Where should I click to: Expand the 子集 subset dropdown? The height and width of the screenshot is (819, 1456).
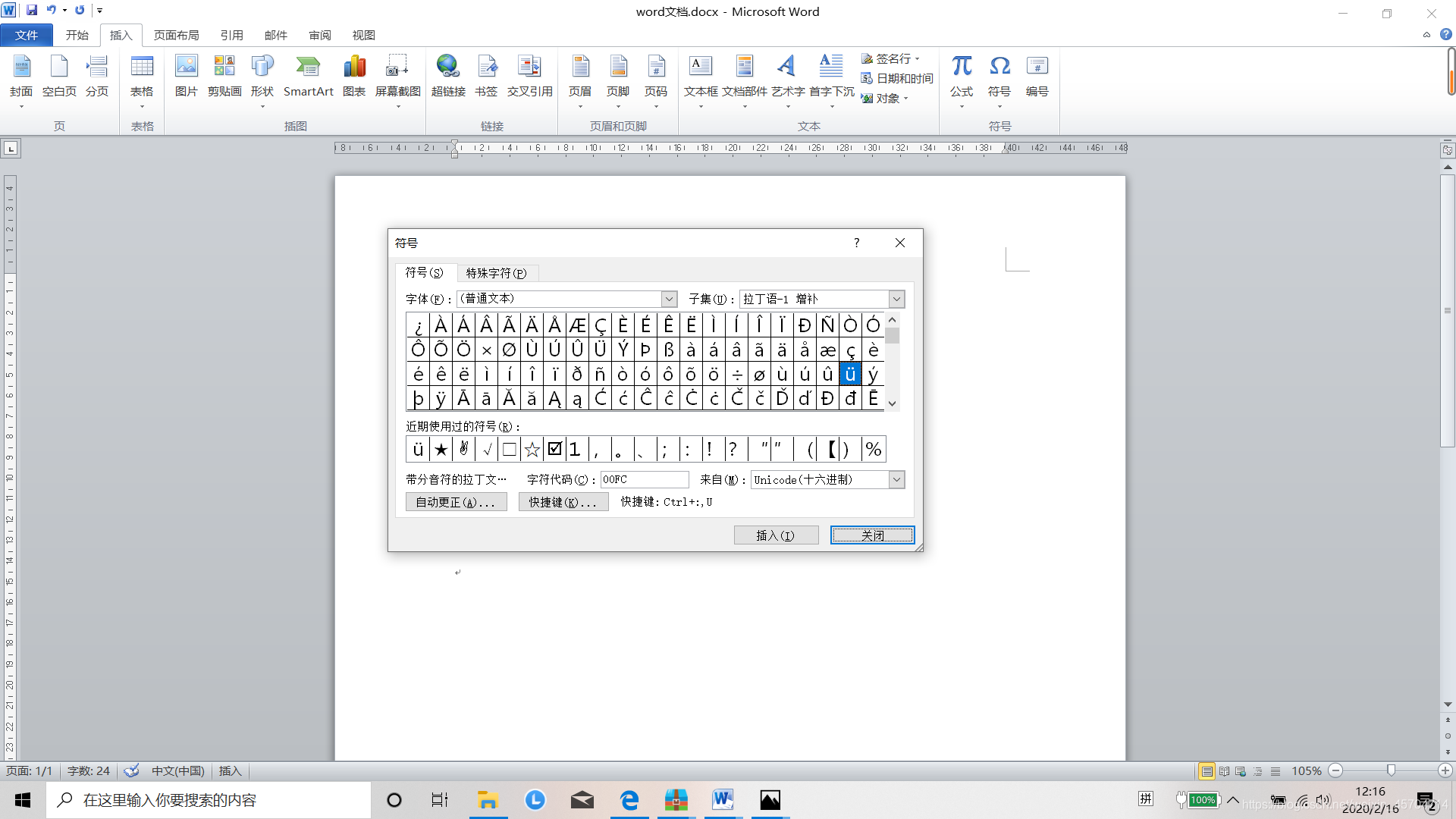coord(896,299)
